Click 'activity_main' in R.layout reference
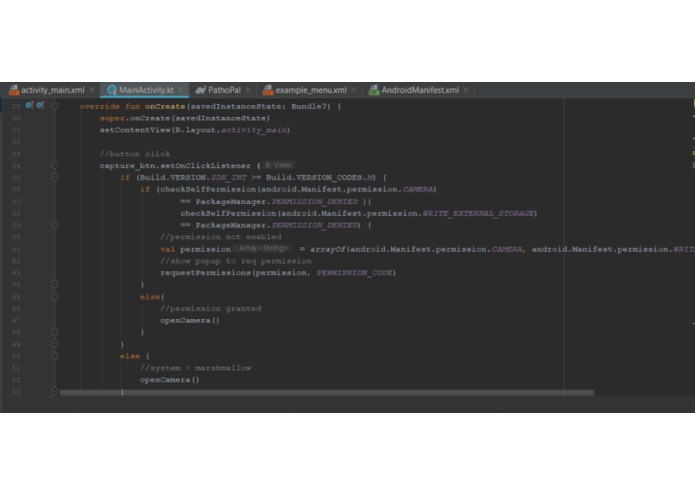The image size is (695, 494). pos(254,130)
